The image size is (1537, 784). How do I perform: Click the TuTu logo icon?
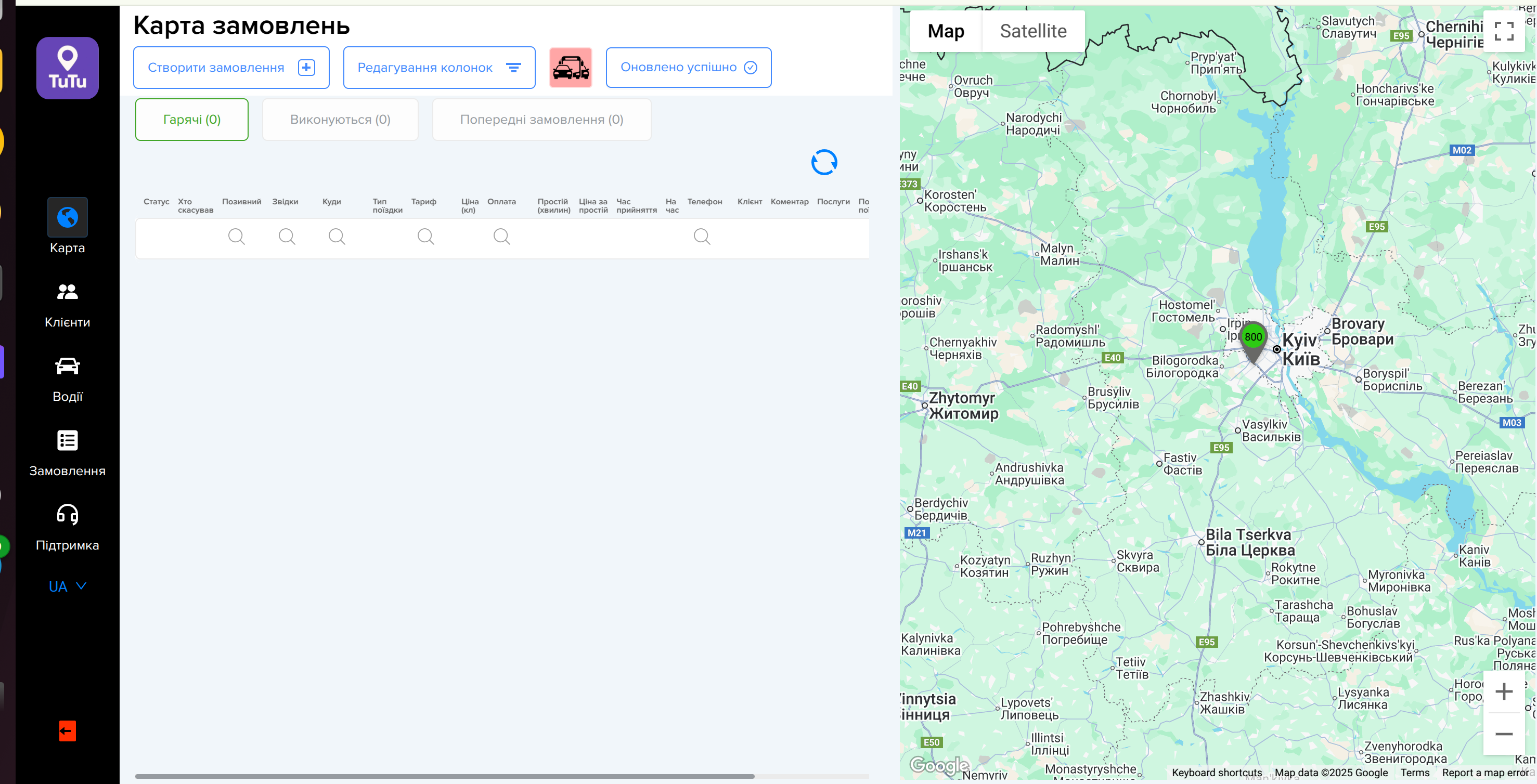[68, 68]
